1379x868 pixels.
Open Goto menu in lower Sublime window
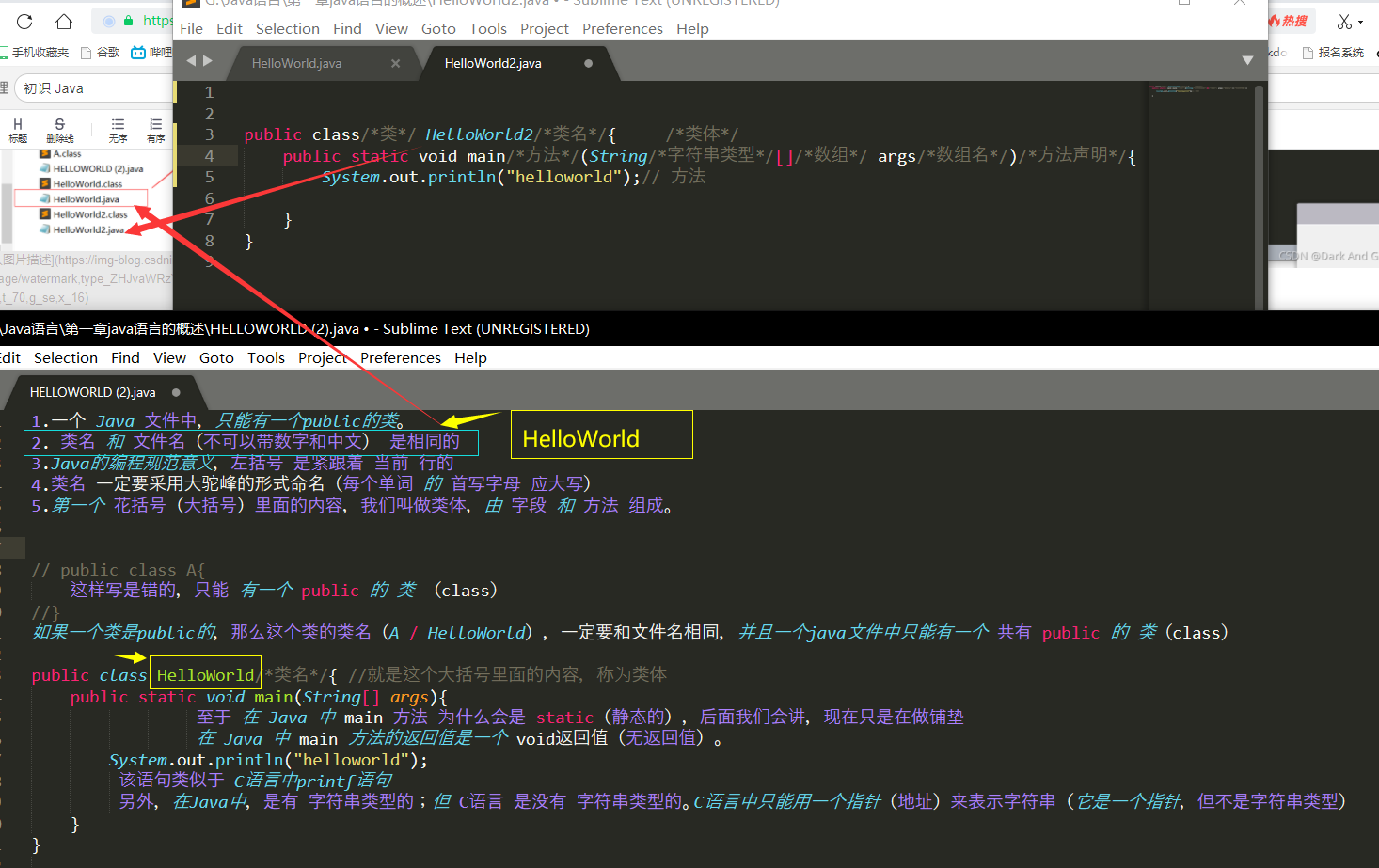(216, 358)
